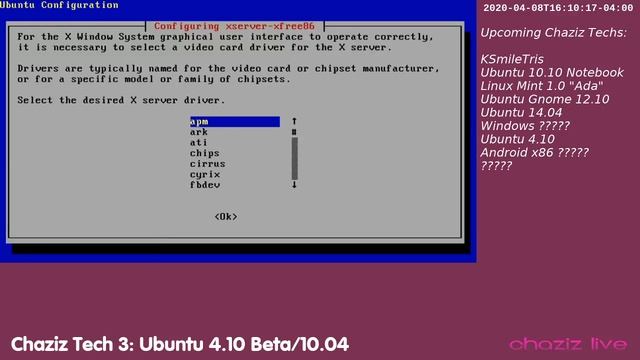Viewport: 640px width, 360px height.
Task: Click the scroll up arrow of driver list
Action: [294, 121]
